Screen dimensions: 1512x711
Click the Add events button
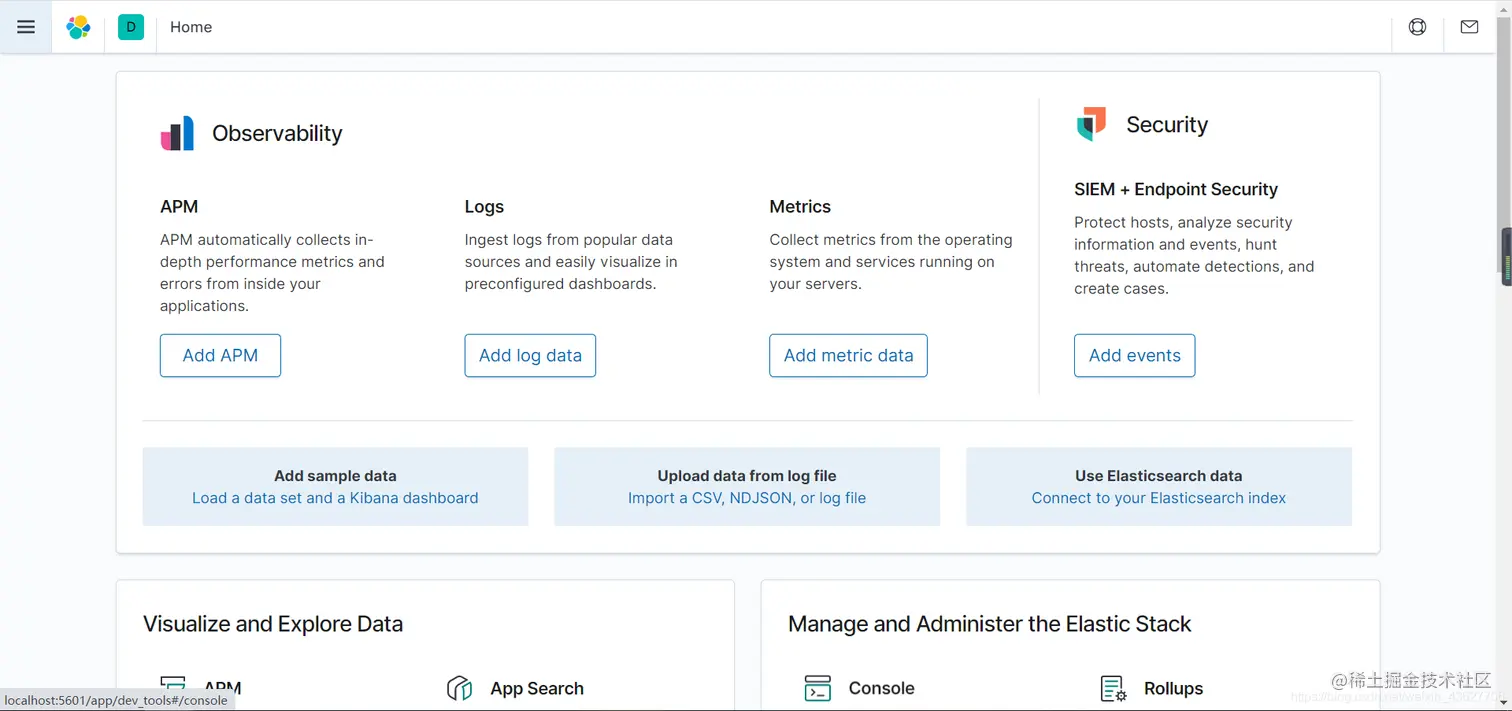coord(1134,355)
